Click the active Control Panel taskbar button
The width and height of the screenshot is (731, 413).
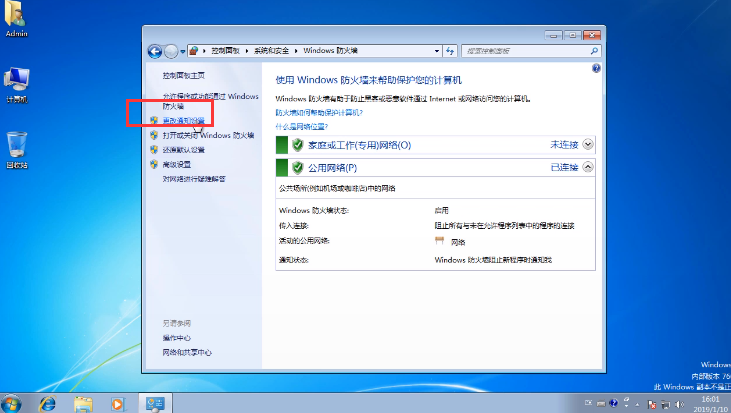click(155, 403)
